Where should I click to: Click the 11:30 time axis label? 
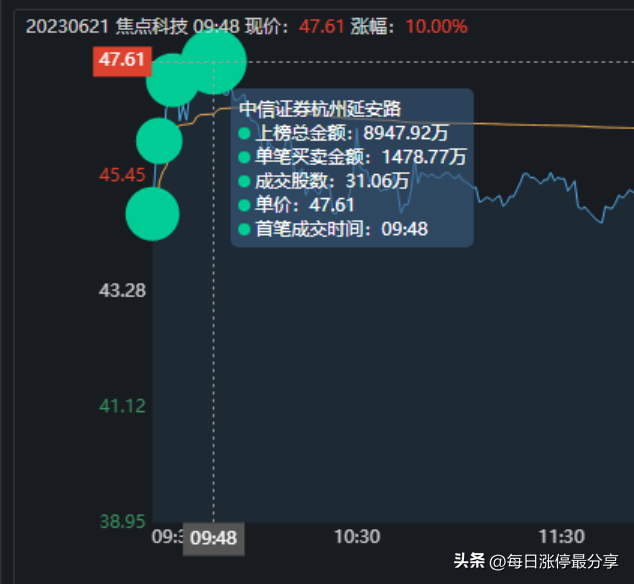pos(562,537)
